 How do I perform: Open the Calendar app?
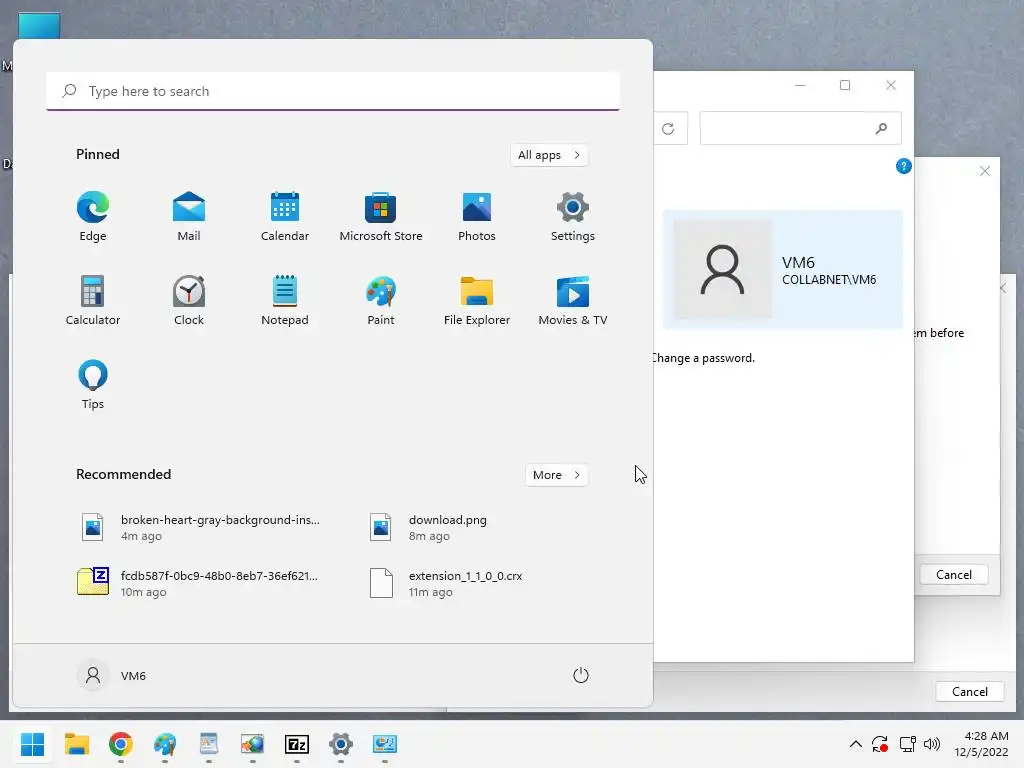point(285,217)
